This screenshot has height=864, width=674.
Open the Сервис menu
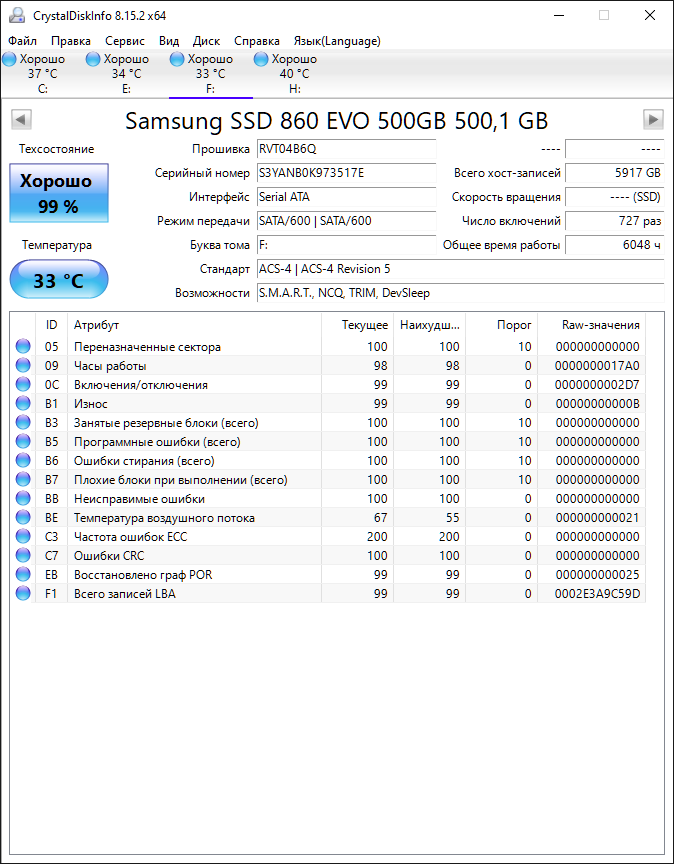125,41
